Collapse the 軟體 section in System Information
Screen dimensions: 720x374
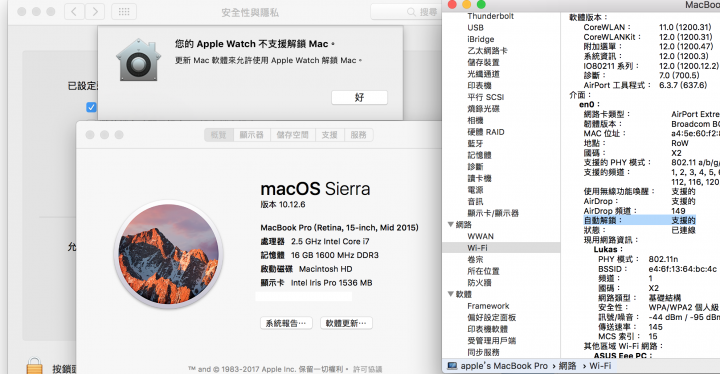451,294
